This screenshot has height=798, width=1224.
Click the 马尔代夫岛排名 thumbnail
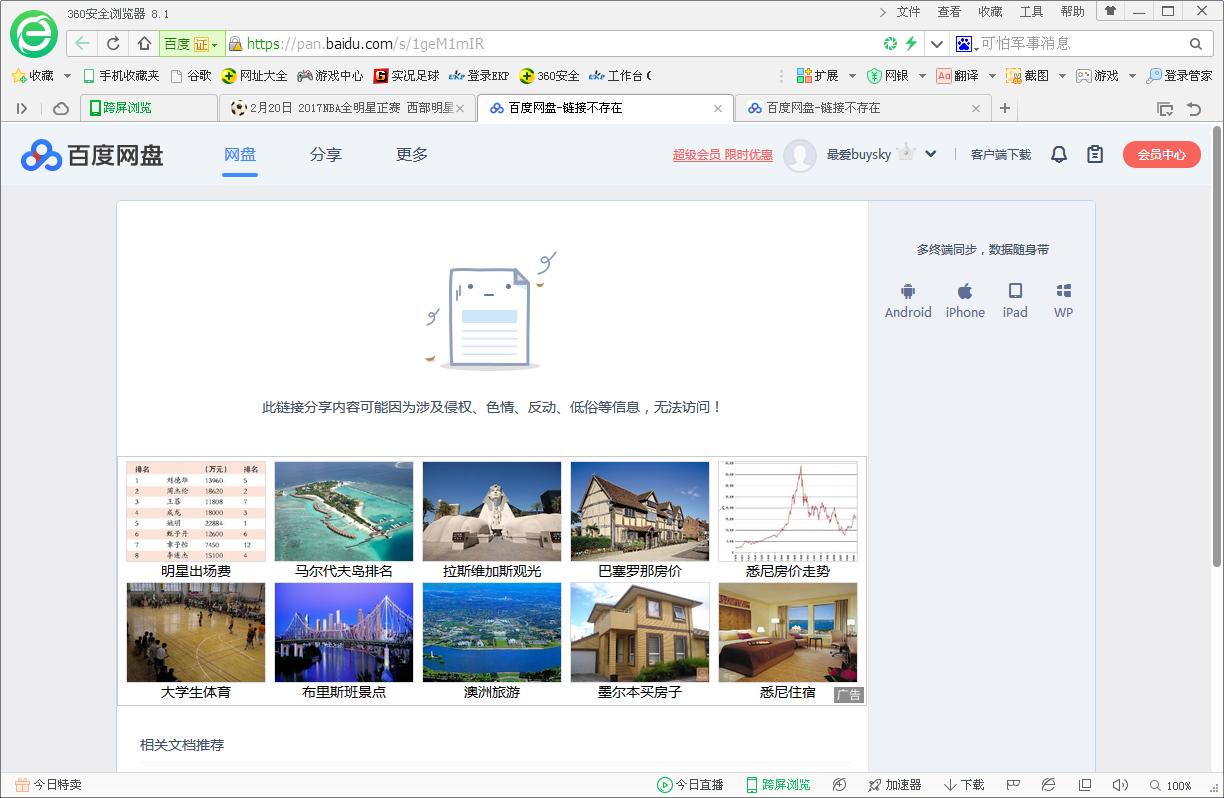(x=344, y=511)
